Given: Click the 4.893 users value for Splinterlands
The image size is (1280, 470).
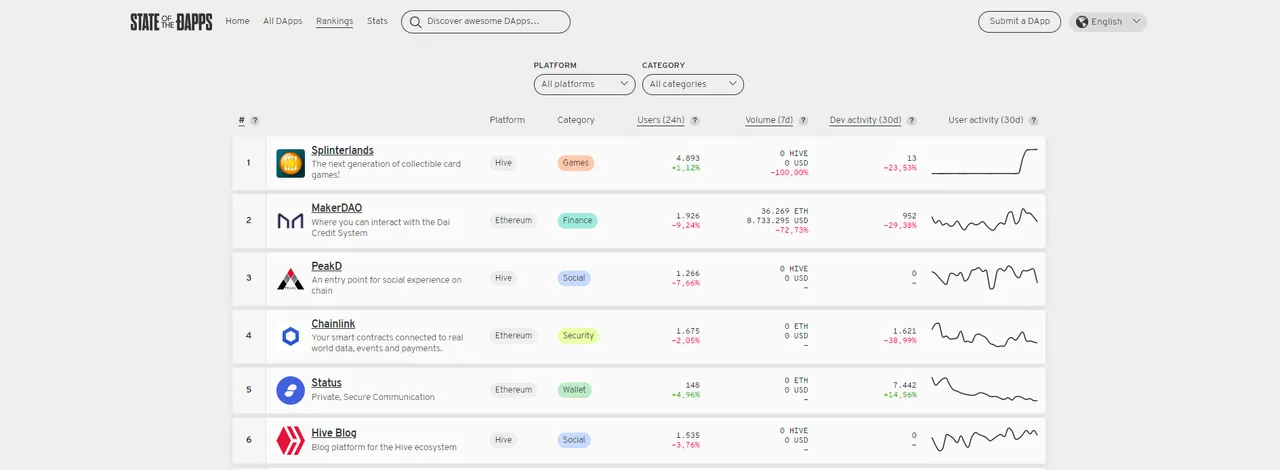Looking at the screenshot, I should point(688,158).
